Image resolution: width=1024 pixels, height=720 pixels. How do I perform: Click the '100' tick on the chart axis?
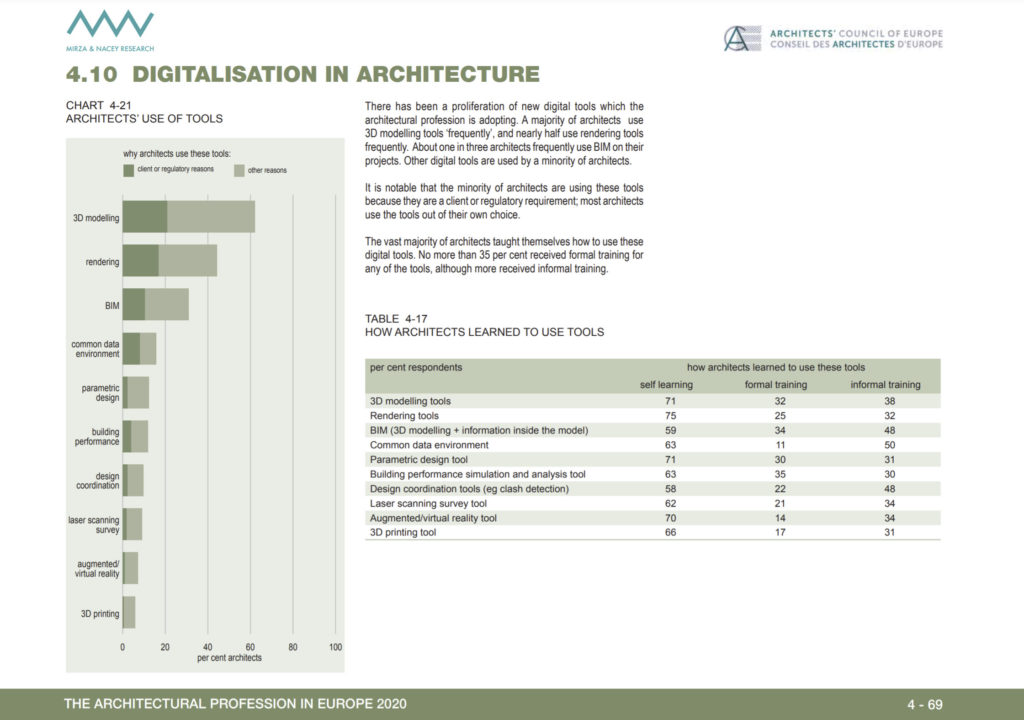point(335,647)
